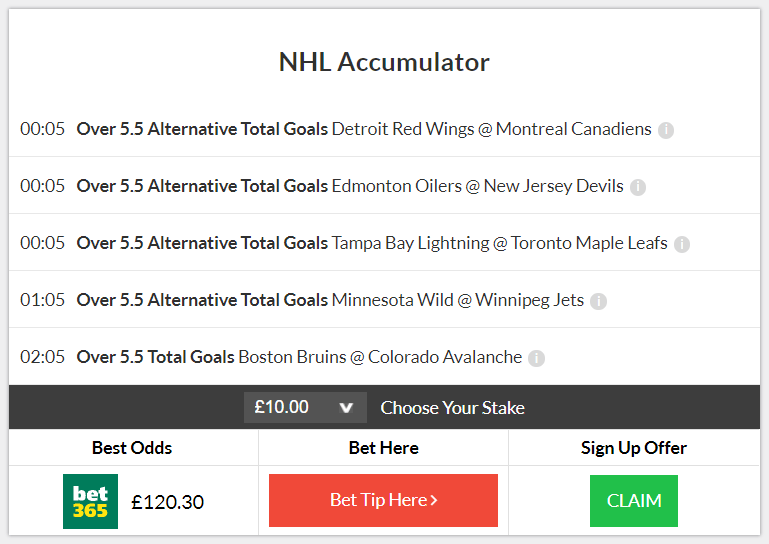Image resolution: width=769 pixels, height=544 pixels.
Task: Select Tampa Bay Lightning @ Toronto Maple Leafs tip
Action: pos(384,242)
